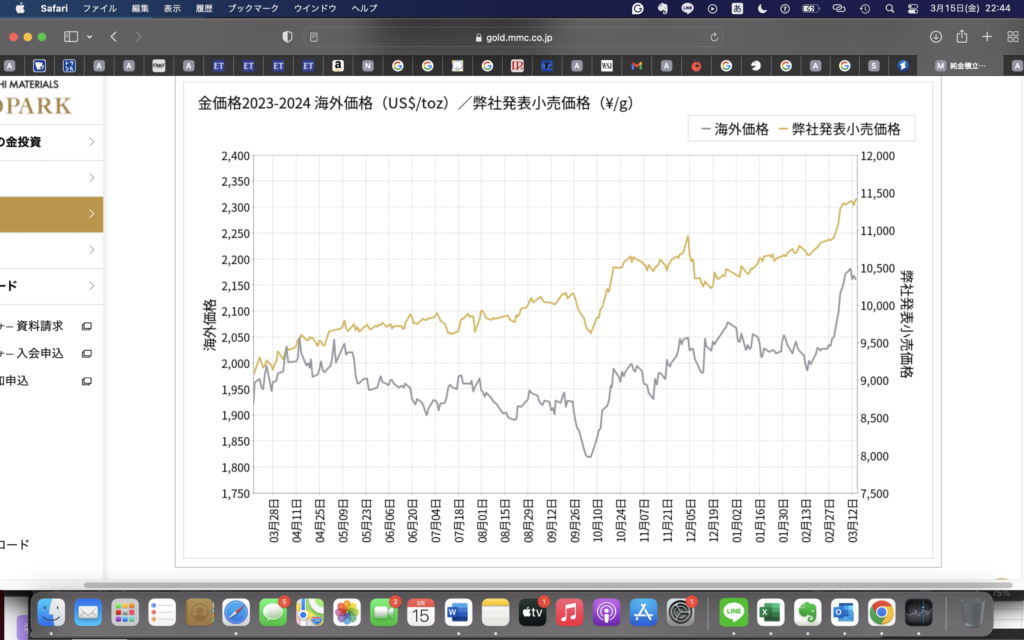This screenshot has height=640, width=1024.
Task: Toggle the 海外価格 series in the chart legend
Action: click(740, 128)
